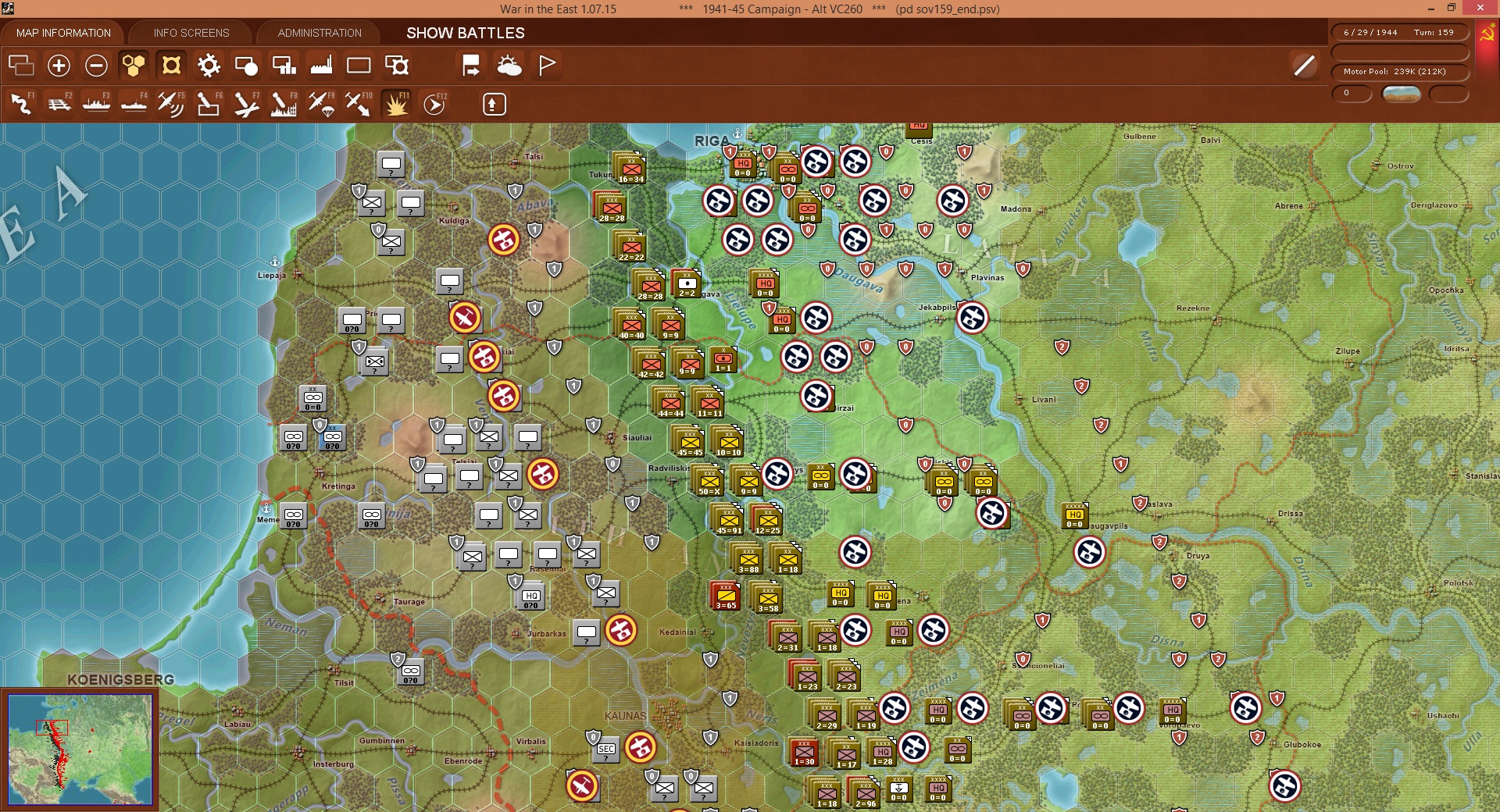
Task: Click the rectangle-with-bar-chart icon
Action: (x=284, y=66)
